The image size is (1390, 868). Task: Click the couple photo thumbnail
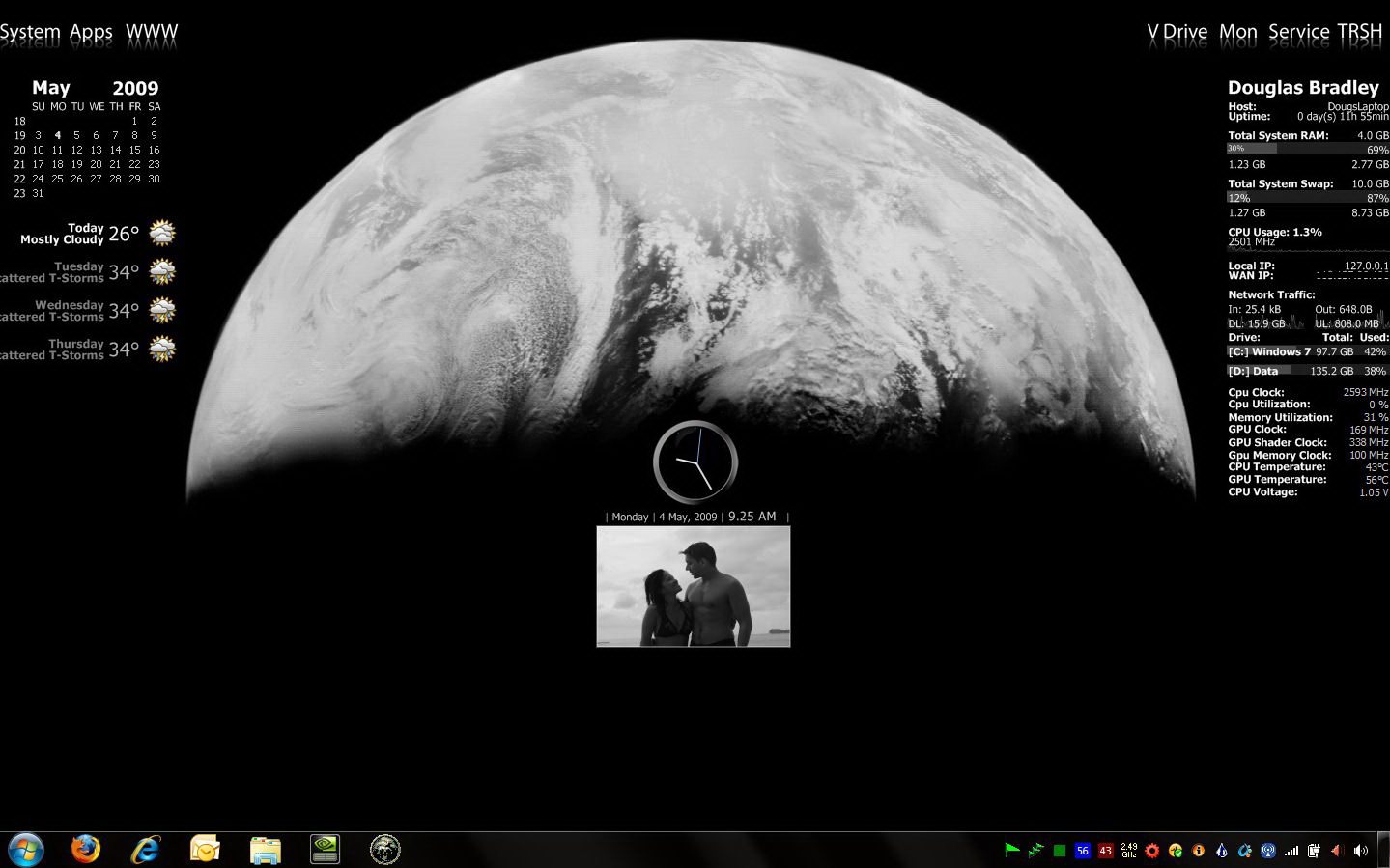click(694, 586)
